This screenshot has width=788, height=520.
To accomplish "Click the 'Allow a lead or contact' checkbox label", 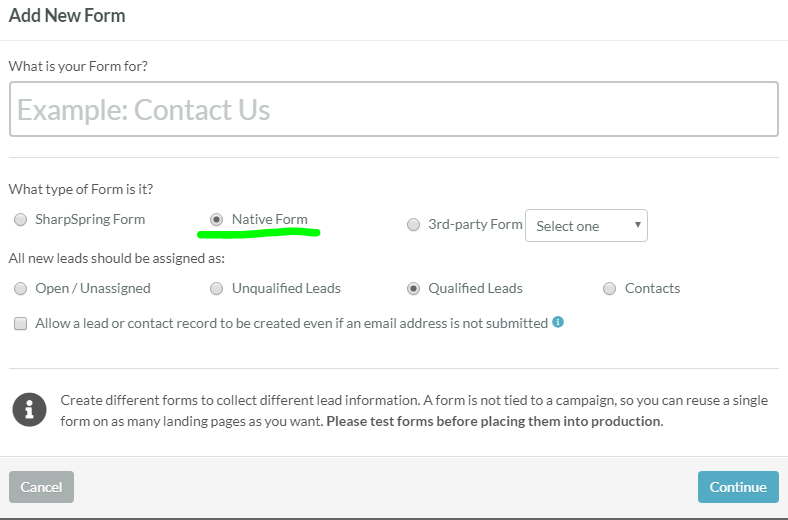I will [291, 324].
